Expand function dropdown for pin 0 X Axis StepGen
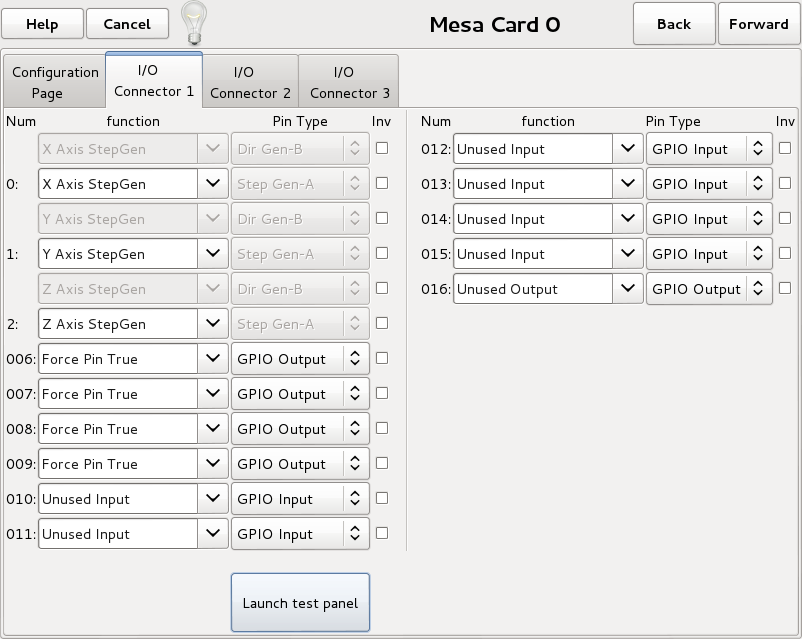Viewport: 802px width, 639px height. [213, 184]
